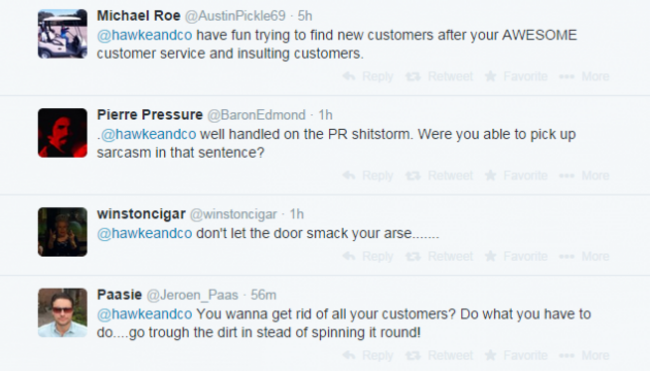Favorite Michael Roe's tweet with star
Image resolution: width=650 pixels, height=371 pixels.
pyautogui.click(x=516, y=77)
